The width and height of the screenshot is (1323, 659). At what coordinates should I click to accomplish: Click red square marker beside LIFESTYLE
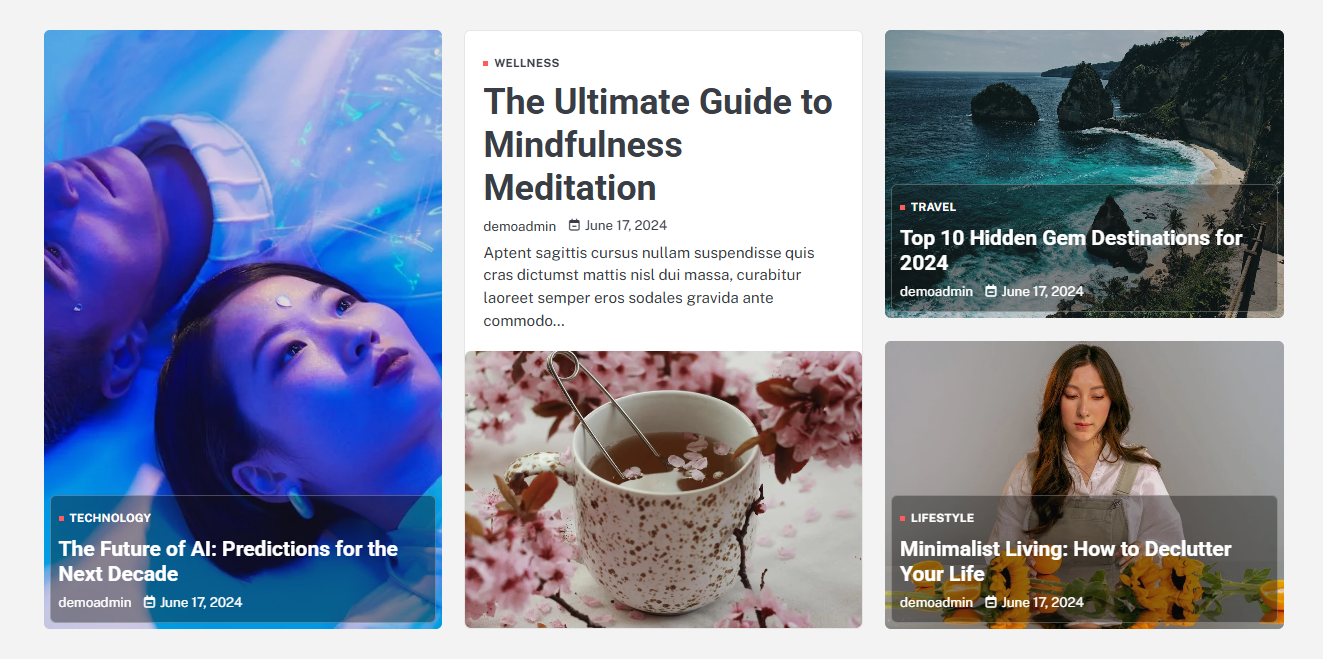902,518
